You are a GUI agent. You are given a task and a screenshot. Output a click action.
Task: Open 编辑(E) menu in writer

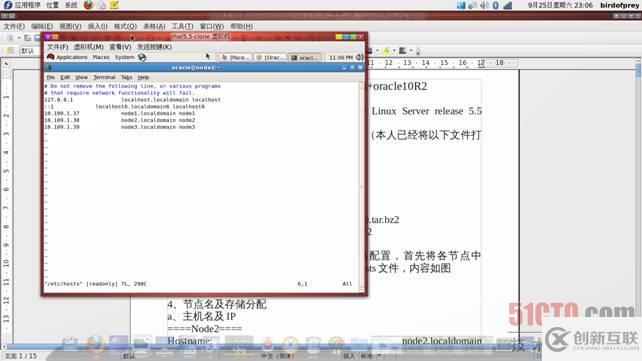42,26
